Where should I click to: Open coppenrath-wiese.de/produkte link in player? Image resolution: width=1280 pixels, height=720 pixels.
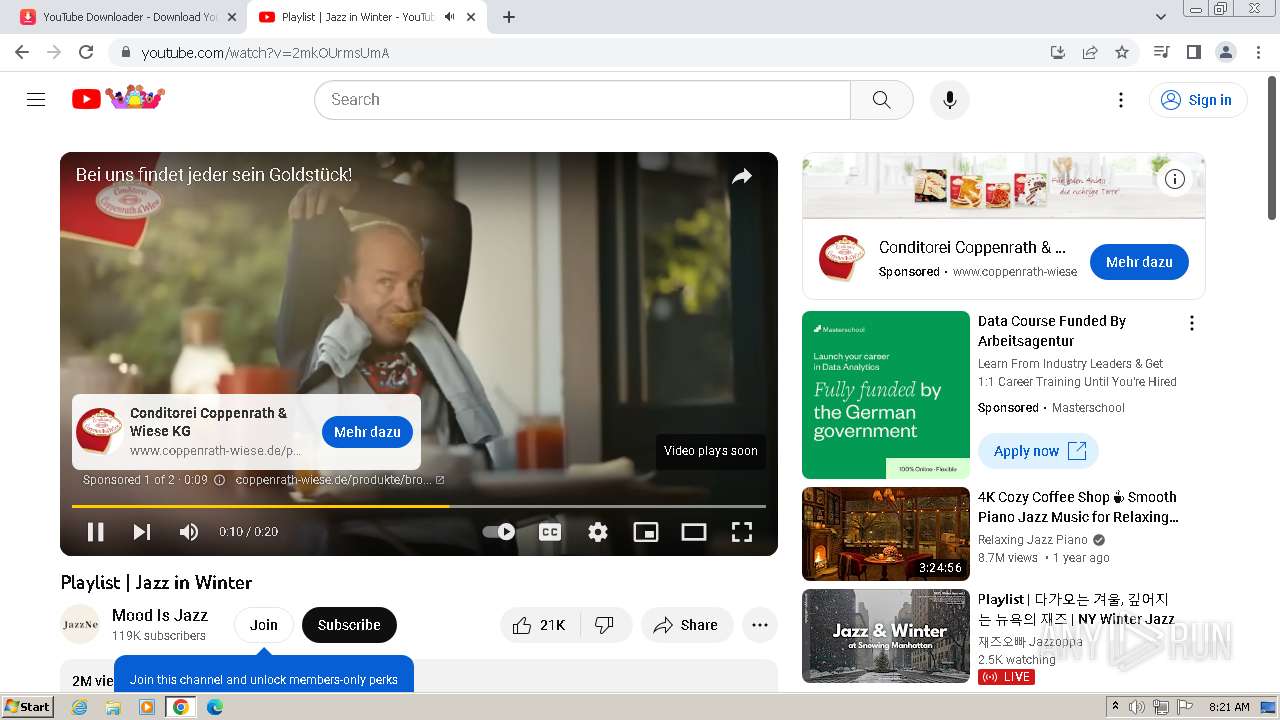coord(340,480)
